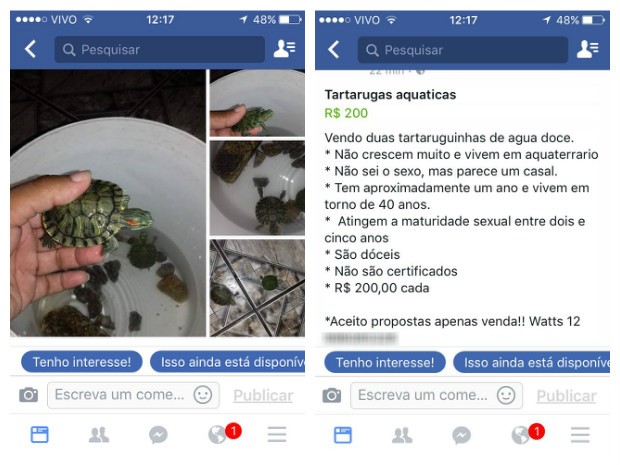Viewport: 620px width, 465px height.
Task: Open the large photo of hand holding turtle
Action: coord(108,203)
